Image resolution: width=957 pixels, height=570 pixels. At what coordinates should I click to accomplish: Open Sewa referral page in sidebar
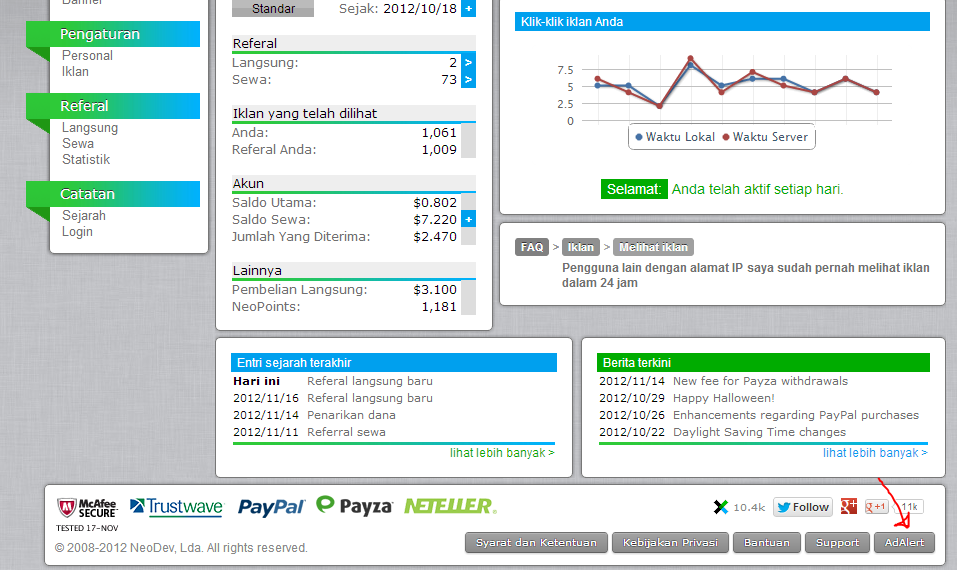point(78,143)
